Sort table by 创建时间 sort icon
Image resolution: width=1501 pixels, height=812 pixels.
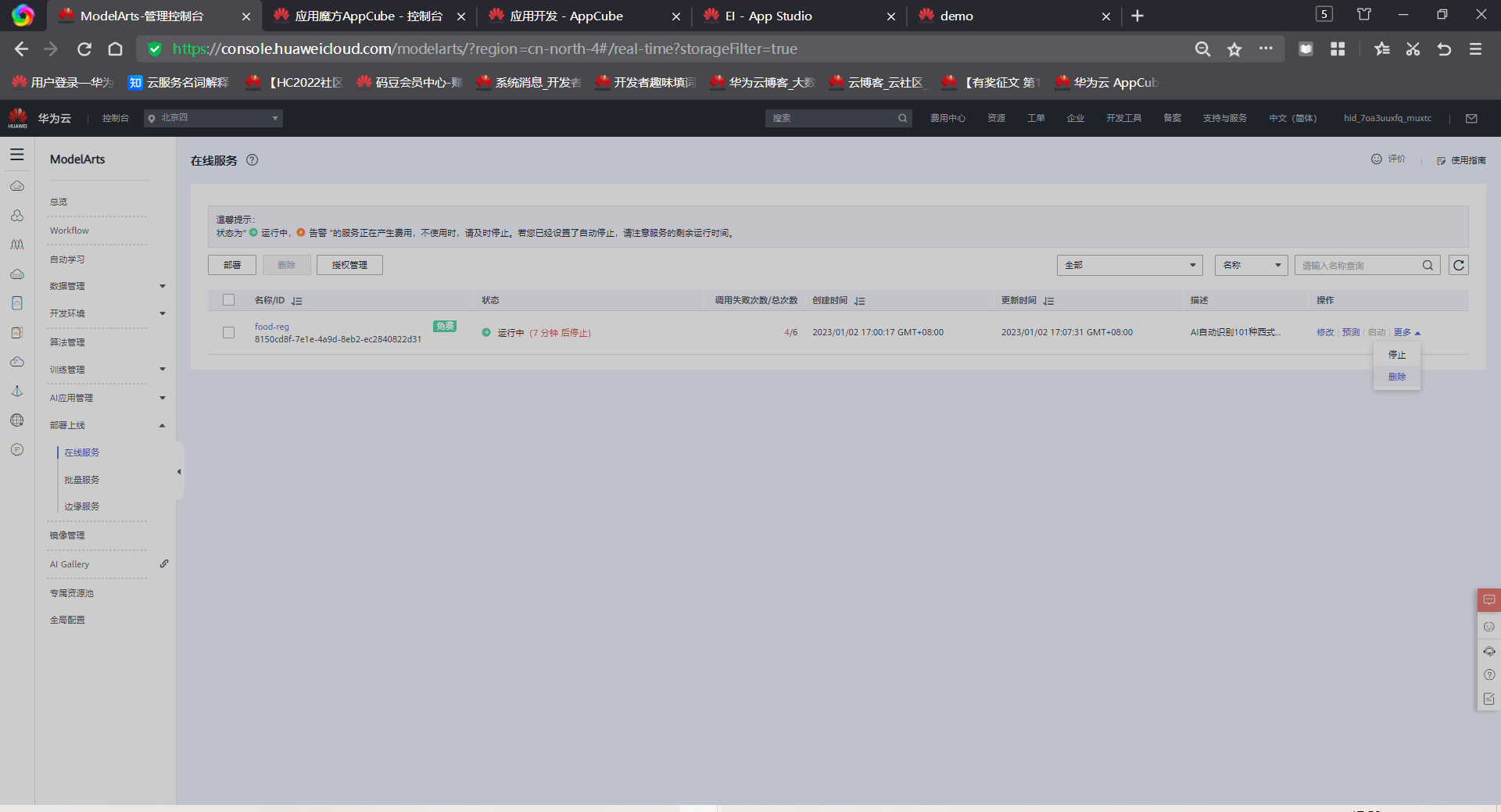(x=860, y=301)
